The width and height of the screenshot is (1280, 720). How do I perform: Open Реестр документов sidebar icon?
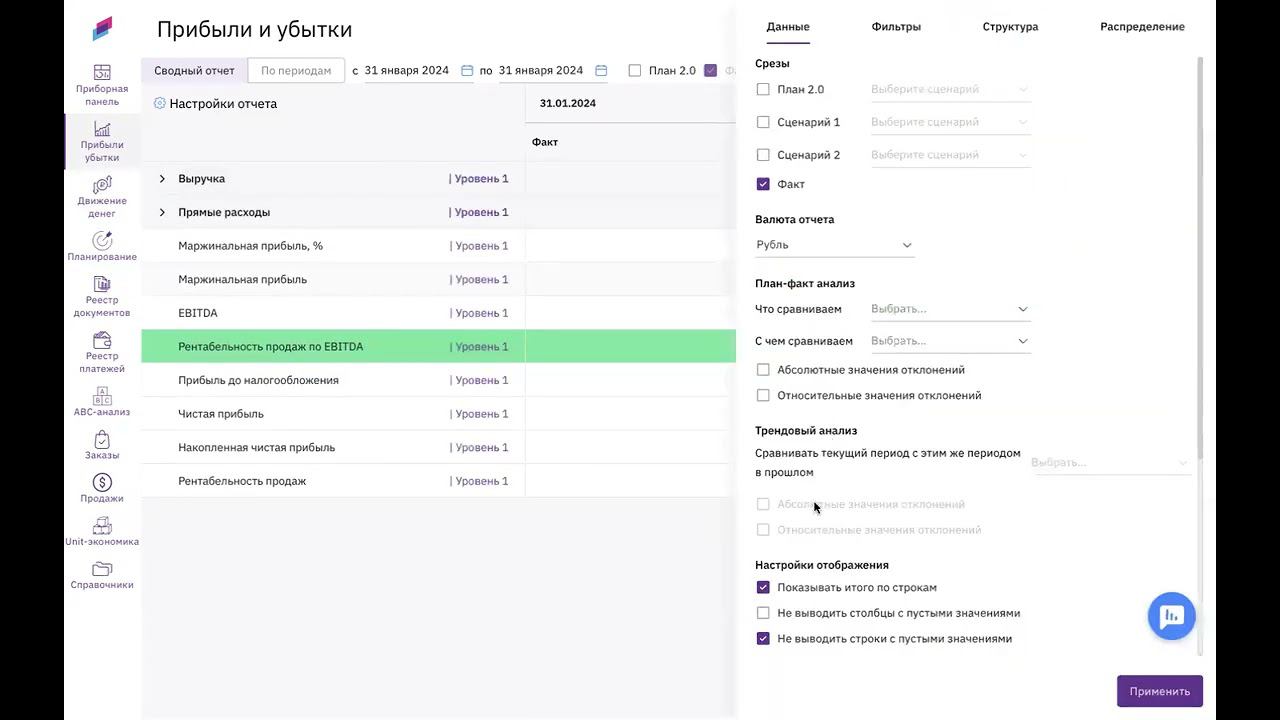click(102, 284)
